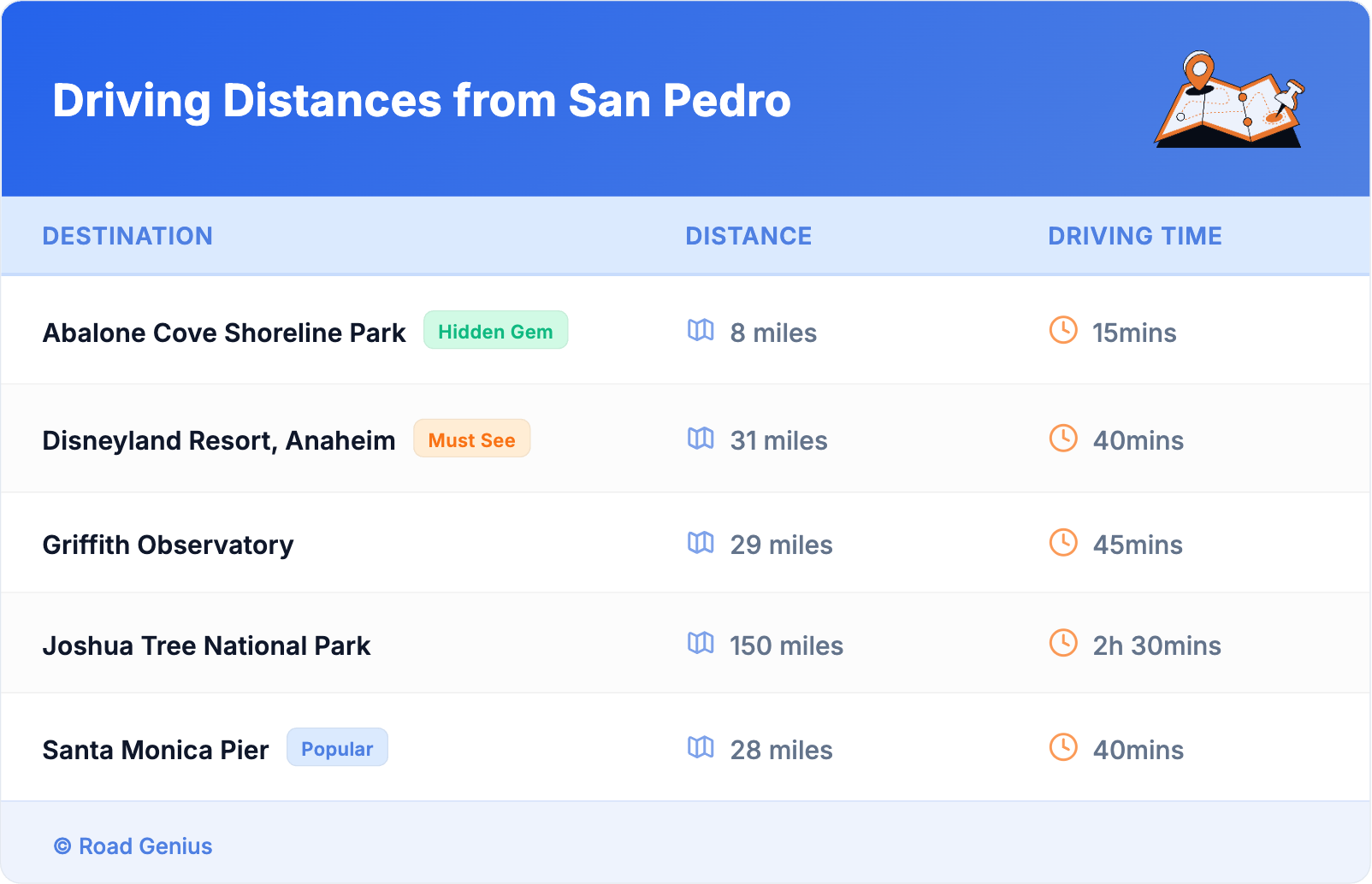The image size is (1372, 884).
Task: Click the Driving Distances from San Pedro title
Action: pos(421,101)
